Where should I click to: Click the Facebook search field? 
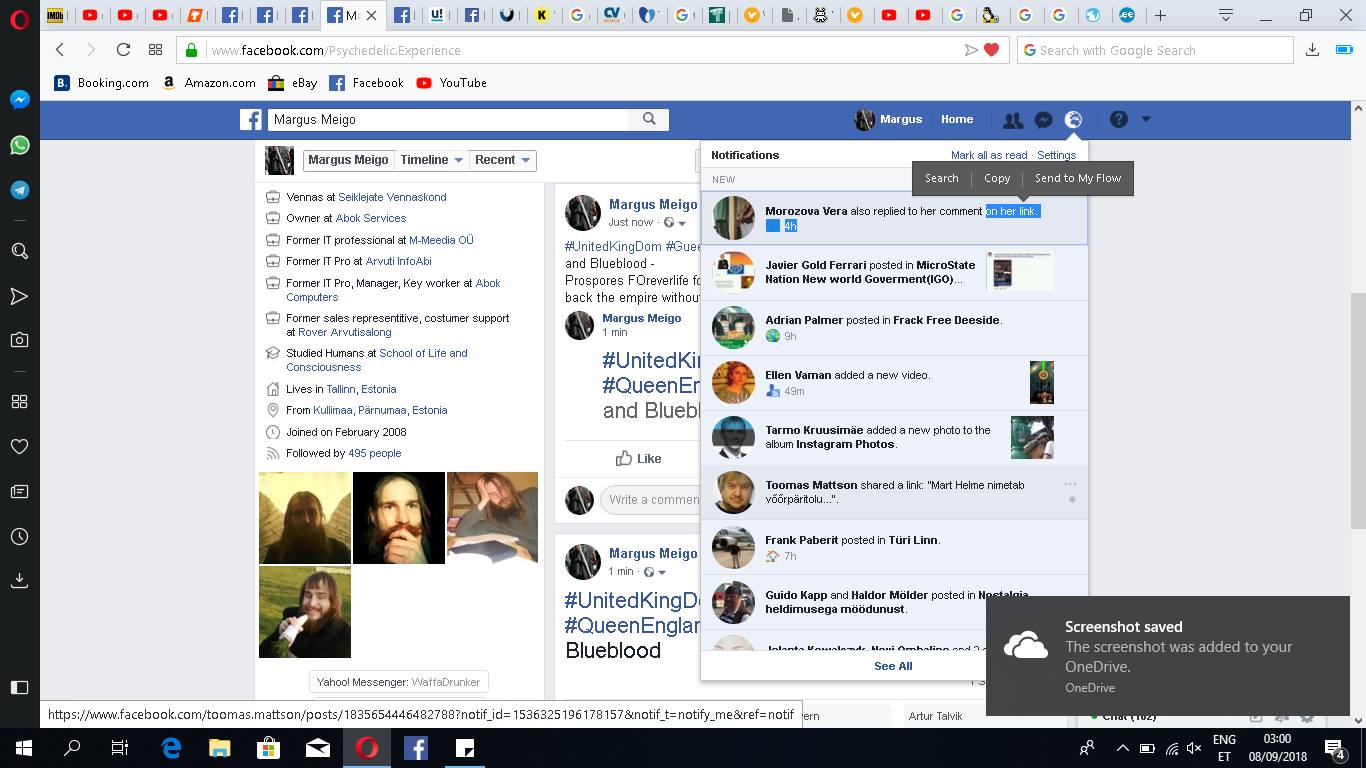[x=450, y=119]
